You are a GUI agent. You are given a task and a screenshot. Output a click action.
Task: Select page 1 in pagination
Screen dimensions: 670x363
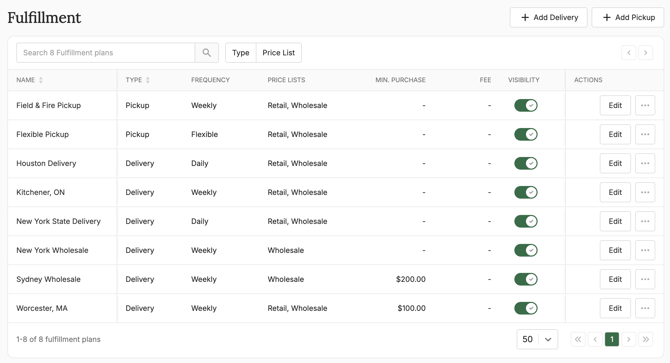pyautogui.click(x=612, y=340)
